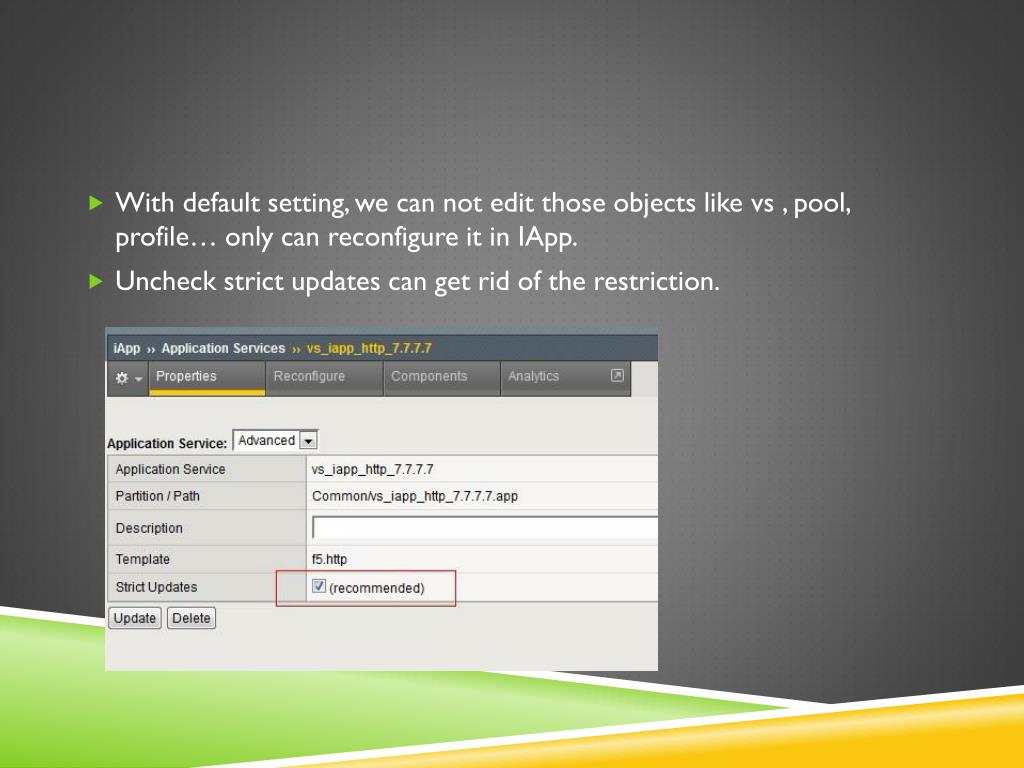Click the bullet arrow before 'Uncheck strict updates'

click(96, 281)
